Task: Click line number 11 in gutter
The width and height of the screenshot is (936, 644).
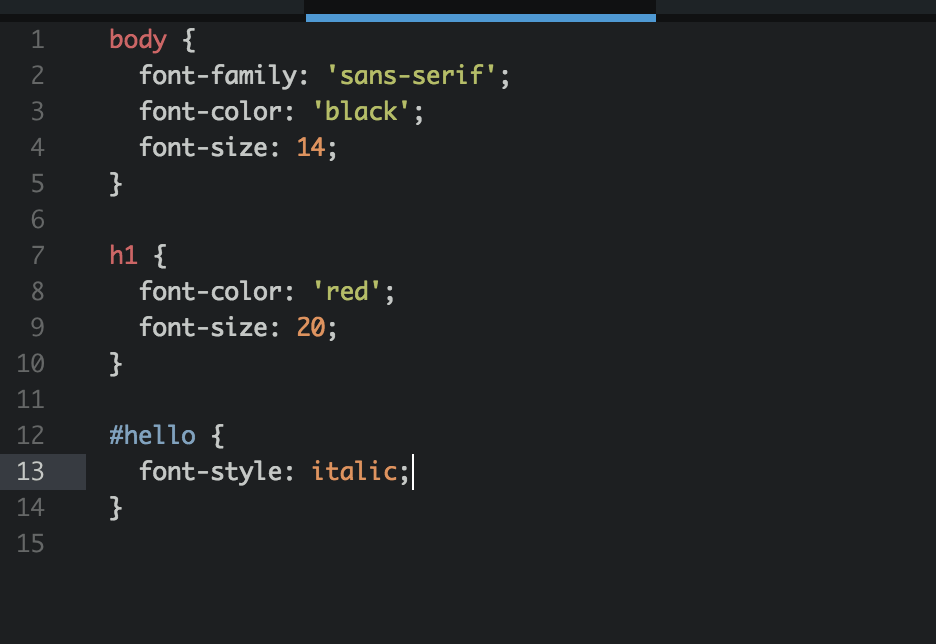Action: (30, 399)
